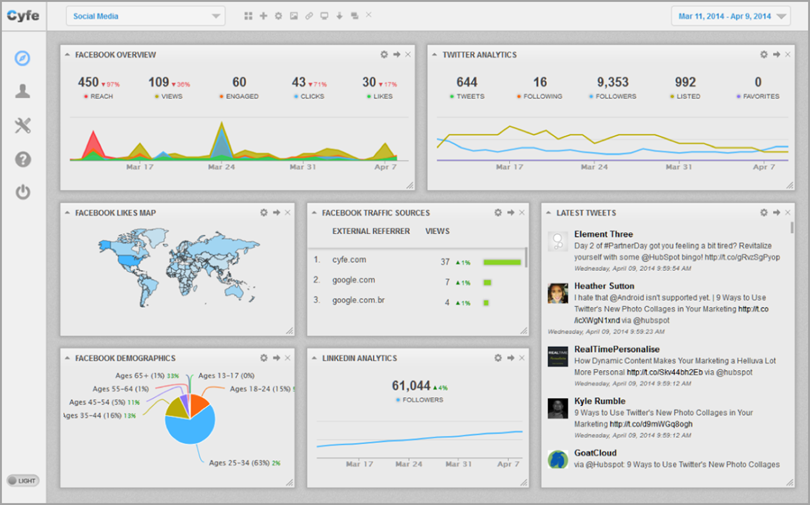Open Latest Tweets widget settings gear
The height and width of the screenshot is (505, 810).
tap(764, 212)
